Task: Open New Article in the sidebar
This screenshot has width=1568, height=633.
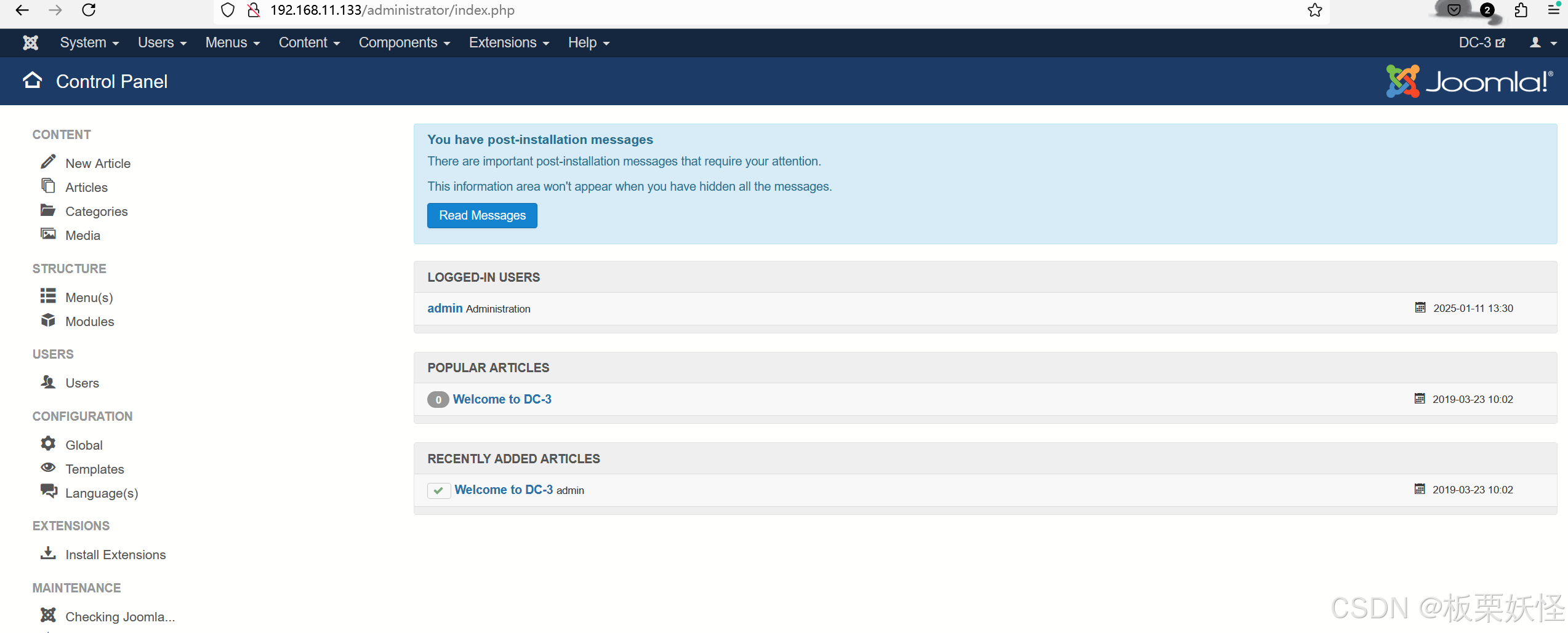Action: pos(98,164)
